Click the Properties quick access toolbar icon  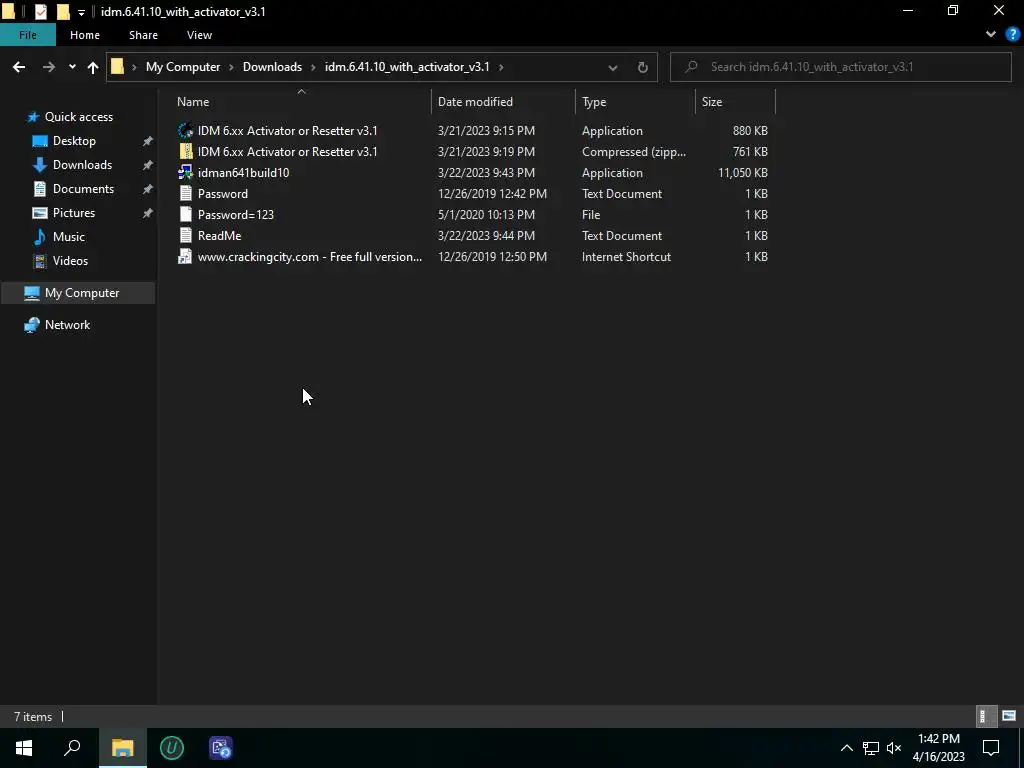[x=40, y=12]
